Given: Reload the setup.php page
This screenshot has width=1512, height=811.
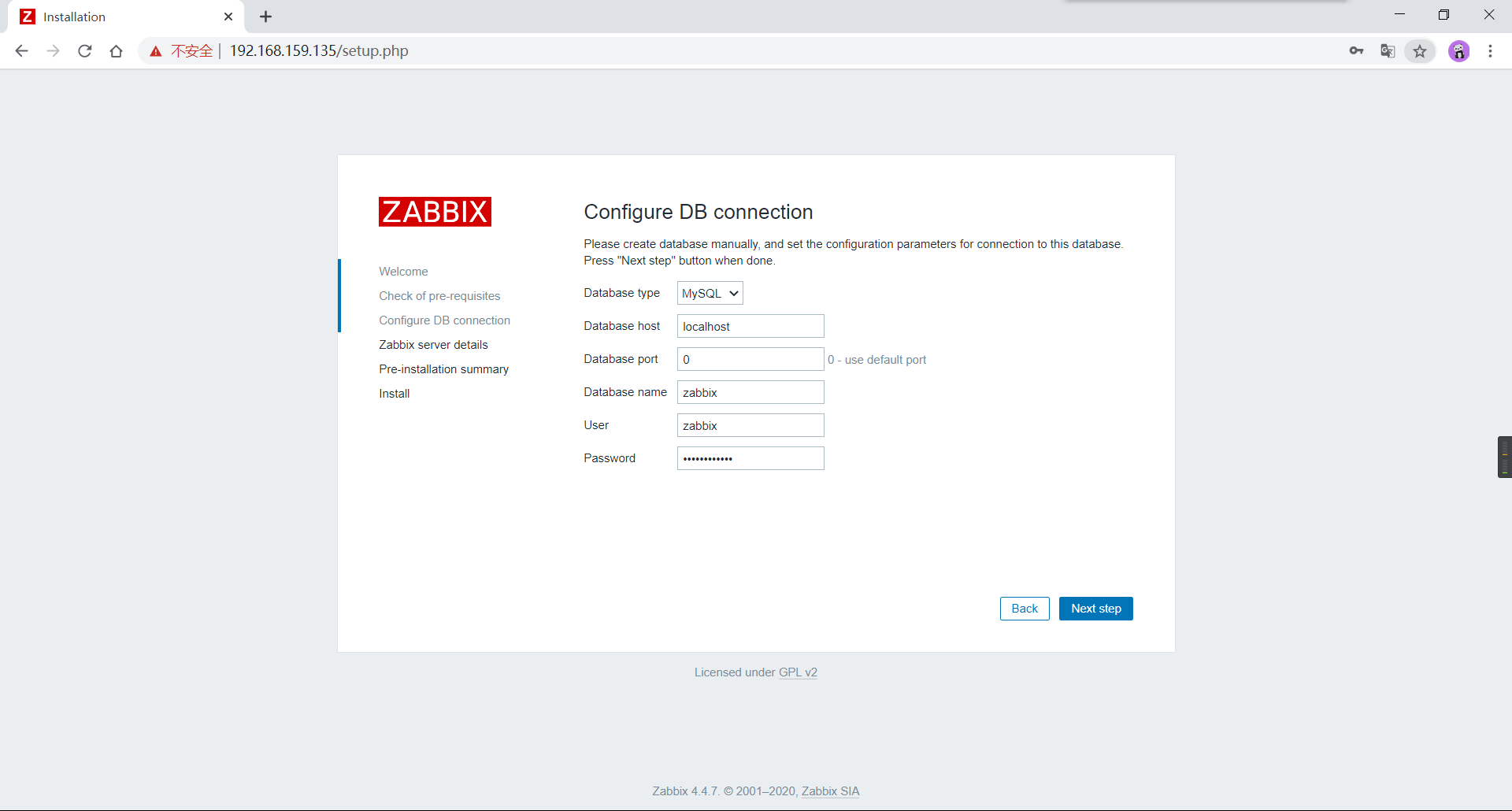Looking at the screenshot, I should pyautogui.click(x=84, y=51).
